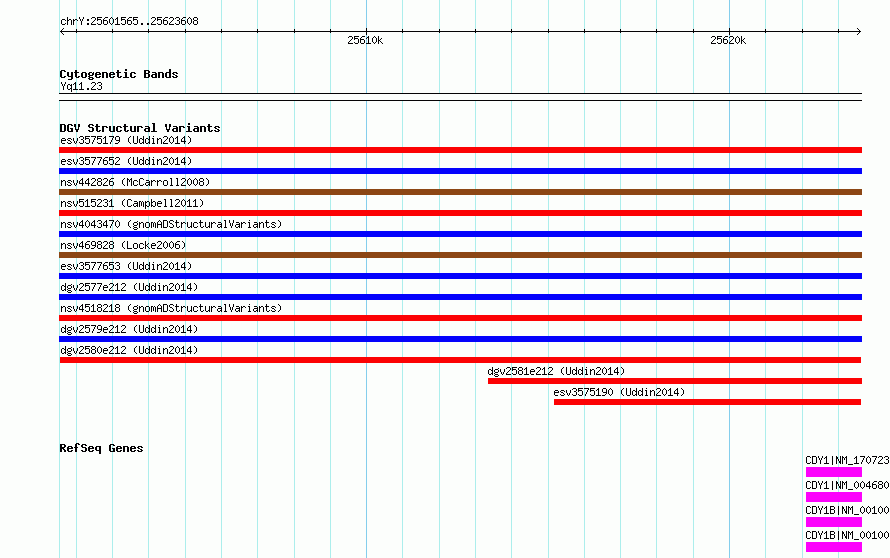Click the 25610k ruler mark
The image size is (890, 558).
coord(365,40)
